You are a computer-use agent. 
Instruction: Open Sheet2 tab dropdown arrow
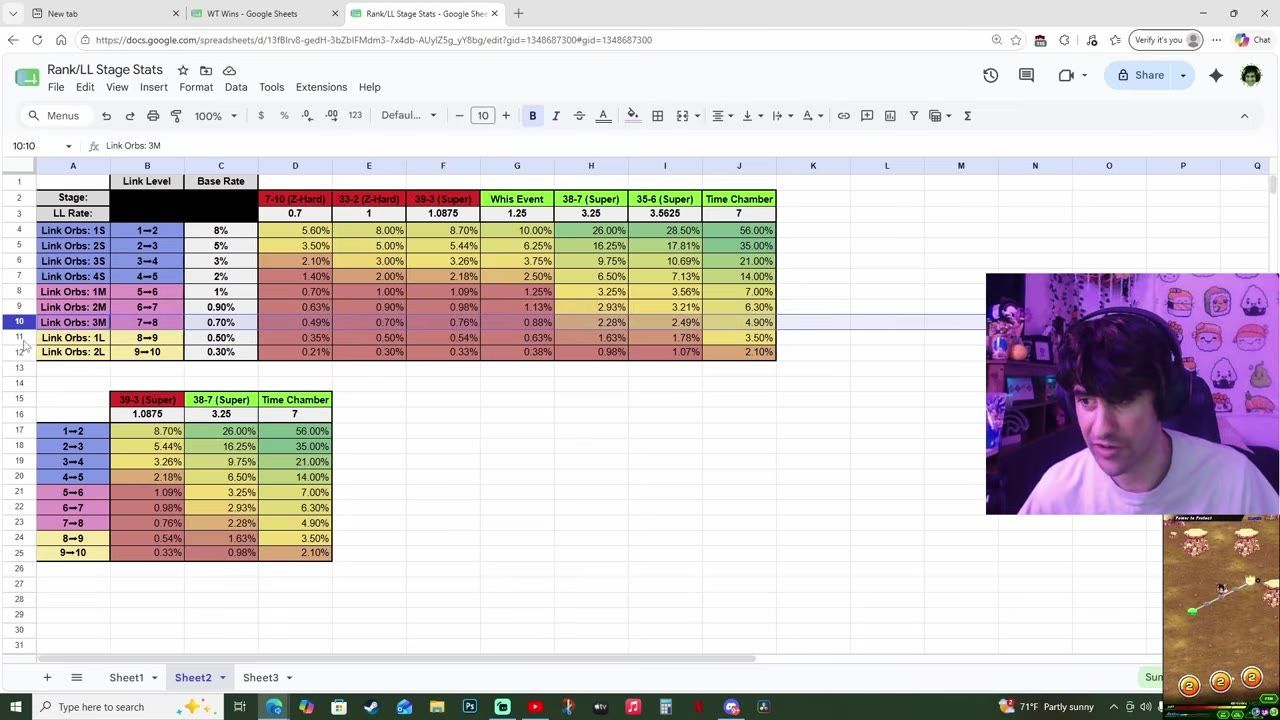click(222, 678)
